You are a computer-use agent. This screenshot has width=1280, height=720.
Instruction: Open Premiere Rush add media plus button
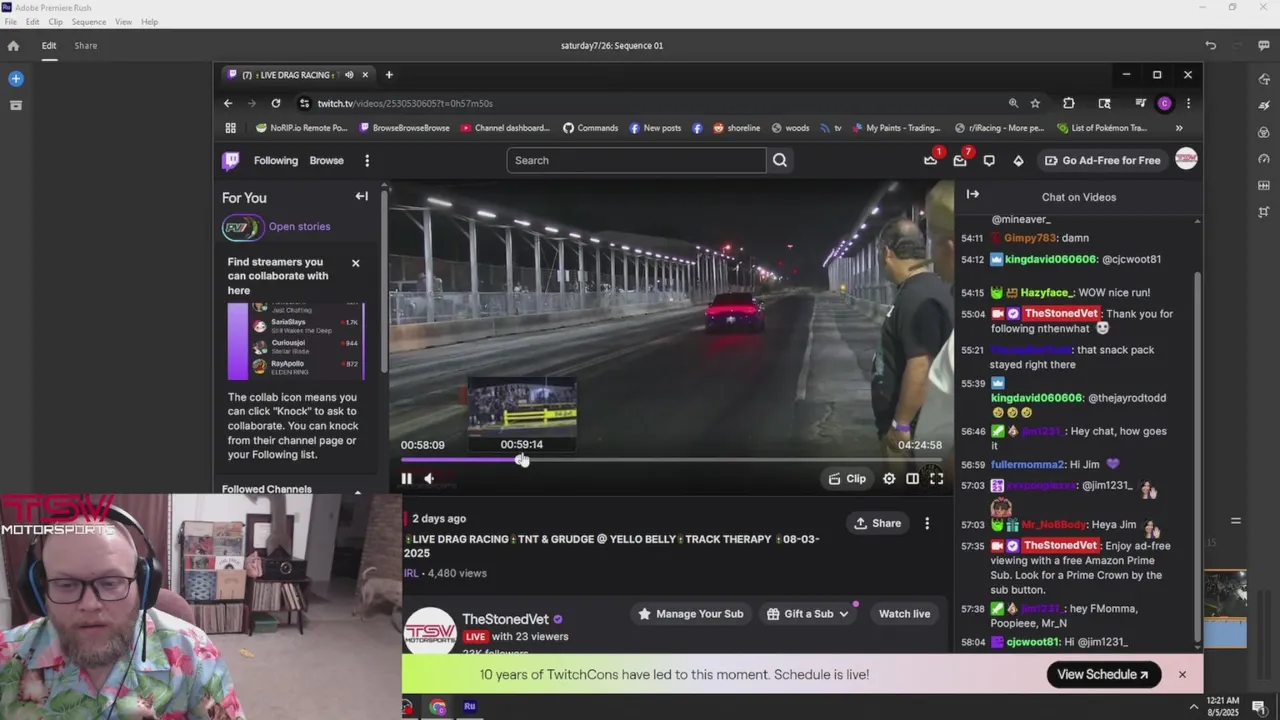[15, 79]
